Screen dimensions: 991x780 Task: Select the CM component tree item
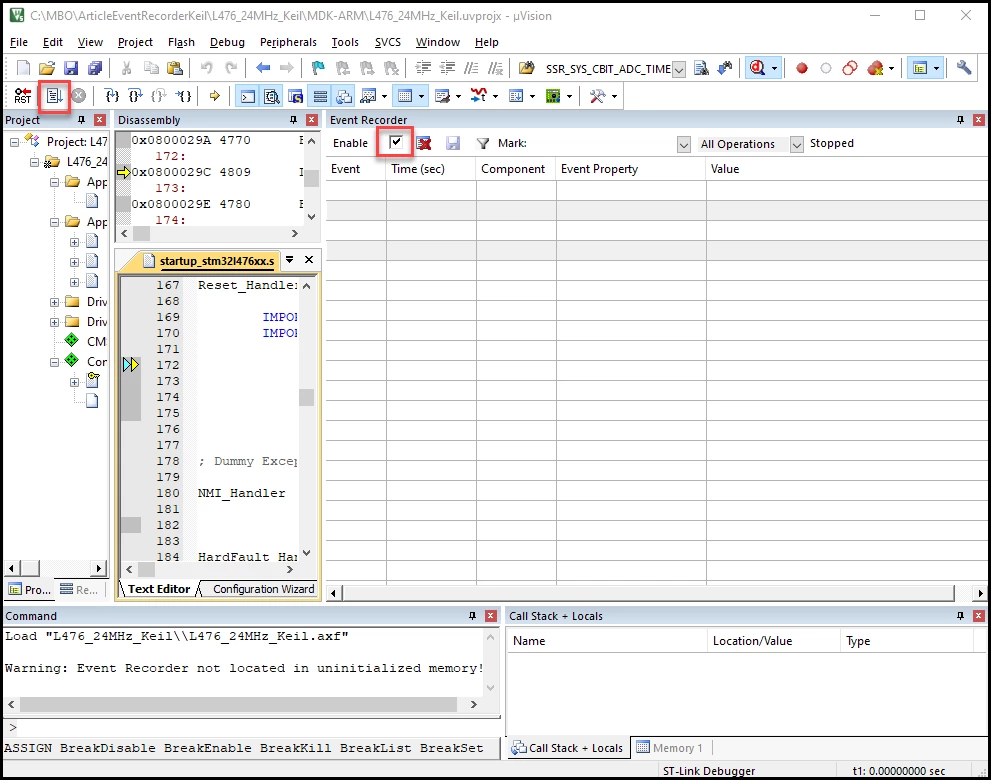click(96, 342)
